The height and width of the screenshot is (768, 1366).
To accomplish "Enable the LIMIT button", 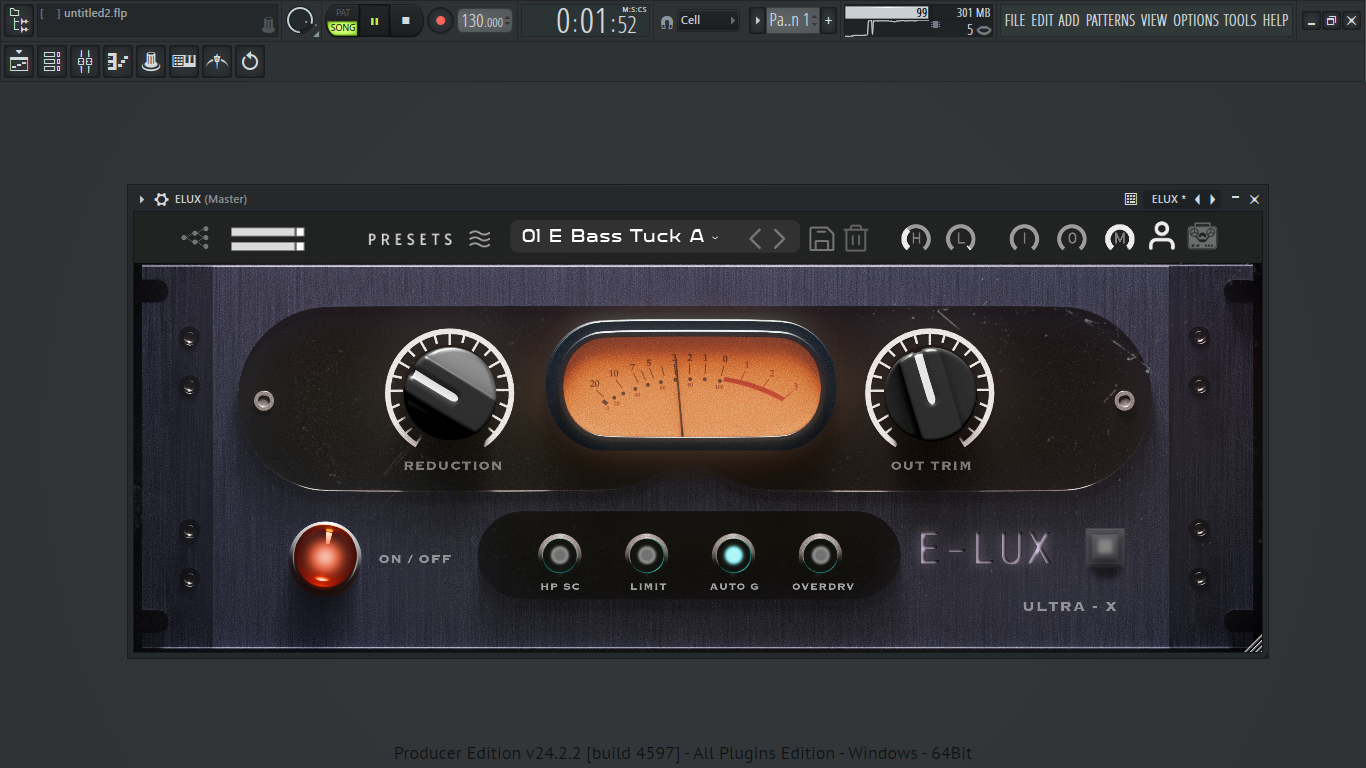I will tap(647, 554).
